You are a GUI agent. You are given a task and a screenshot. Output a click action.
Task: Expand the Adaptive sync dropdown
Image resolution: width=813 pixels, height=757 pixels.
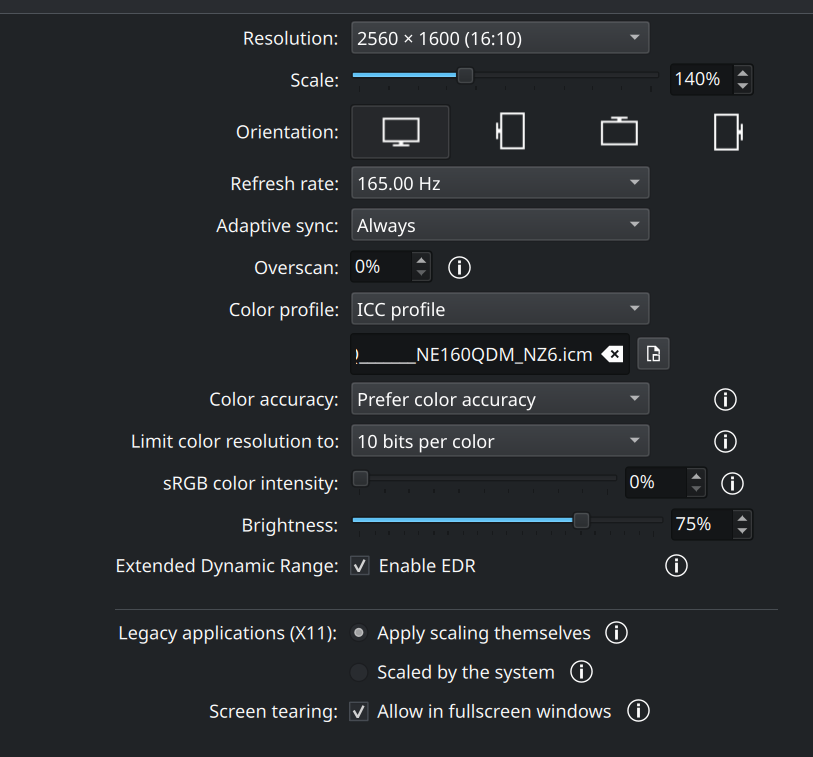(500, 225)
